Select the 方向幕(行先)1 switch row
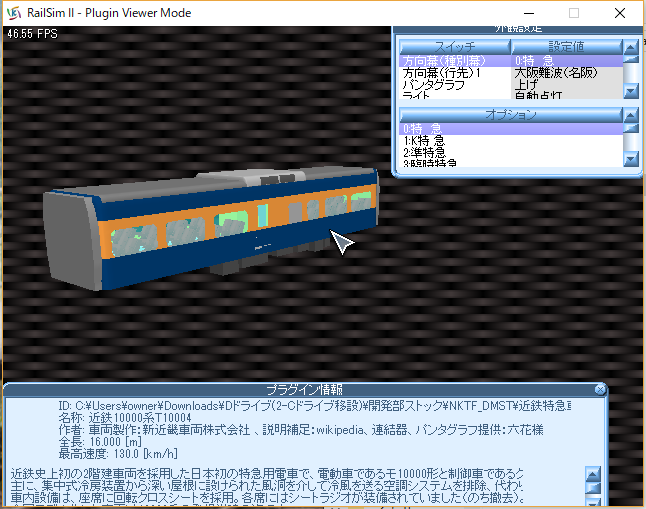 (x=511, y=73)
